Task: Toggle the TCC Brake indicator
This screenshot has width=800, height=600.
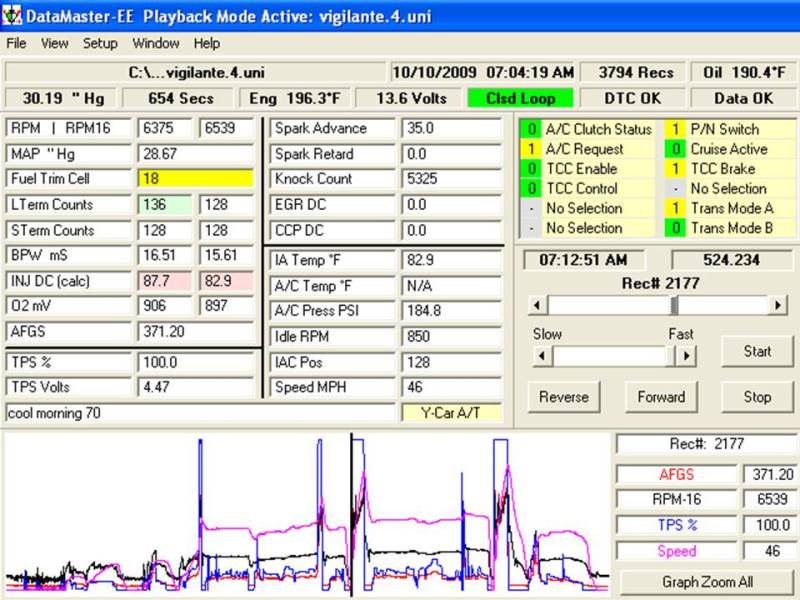Action: (675, 169)
